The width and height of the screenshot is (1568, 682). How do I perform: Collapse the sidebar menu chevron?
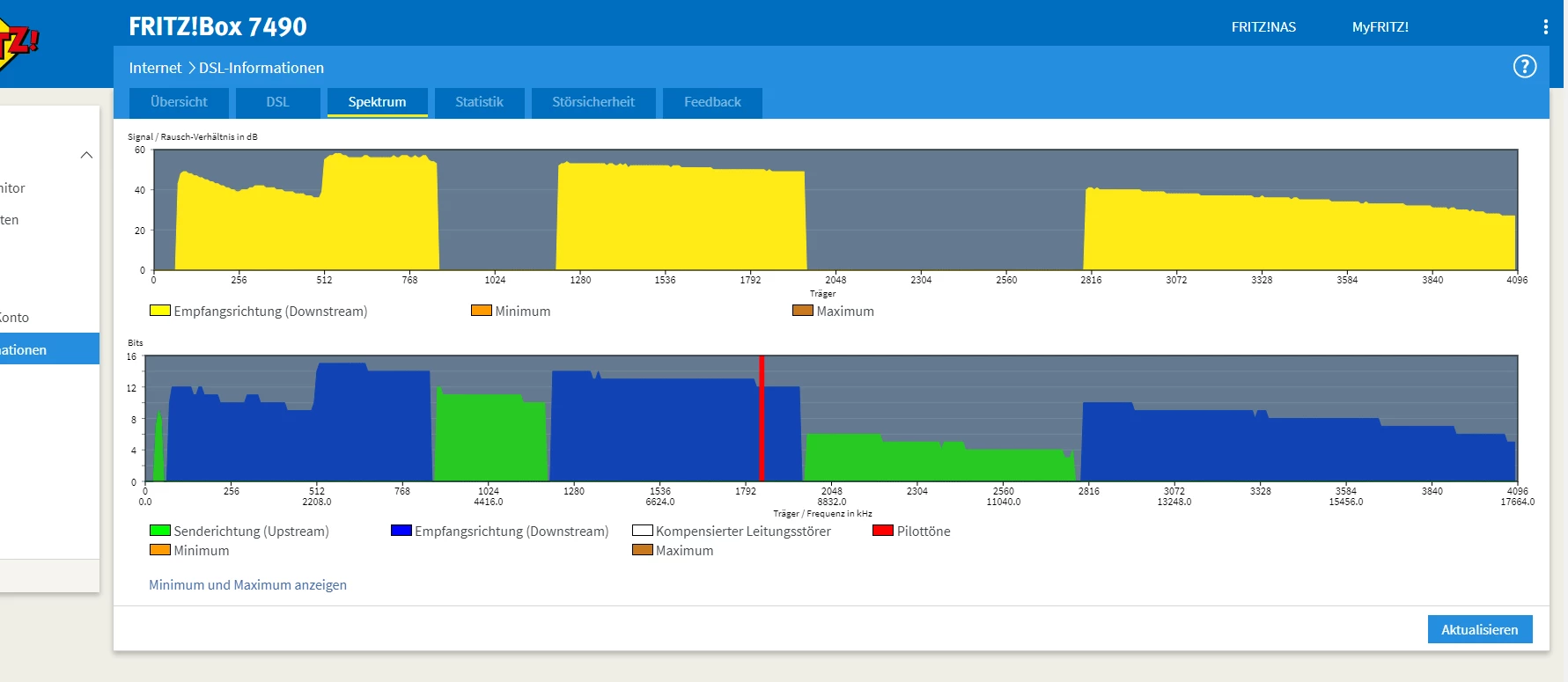pyautogui.click(x=86, y=155)
